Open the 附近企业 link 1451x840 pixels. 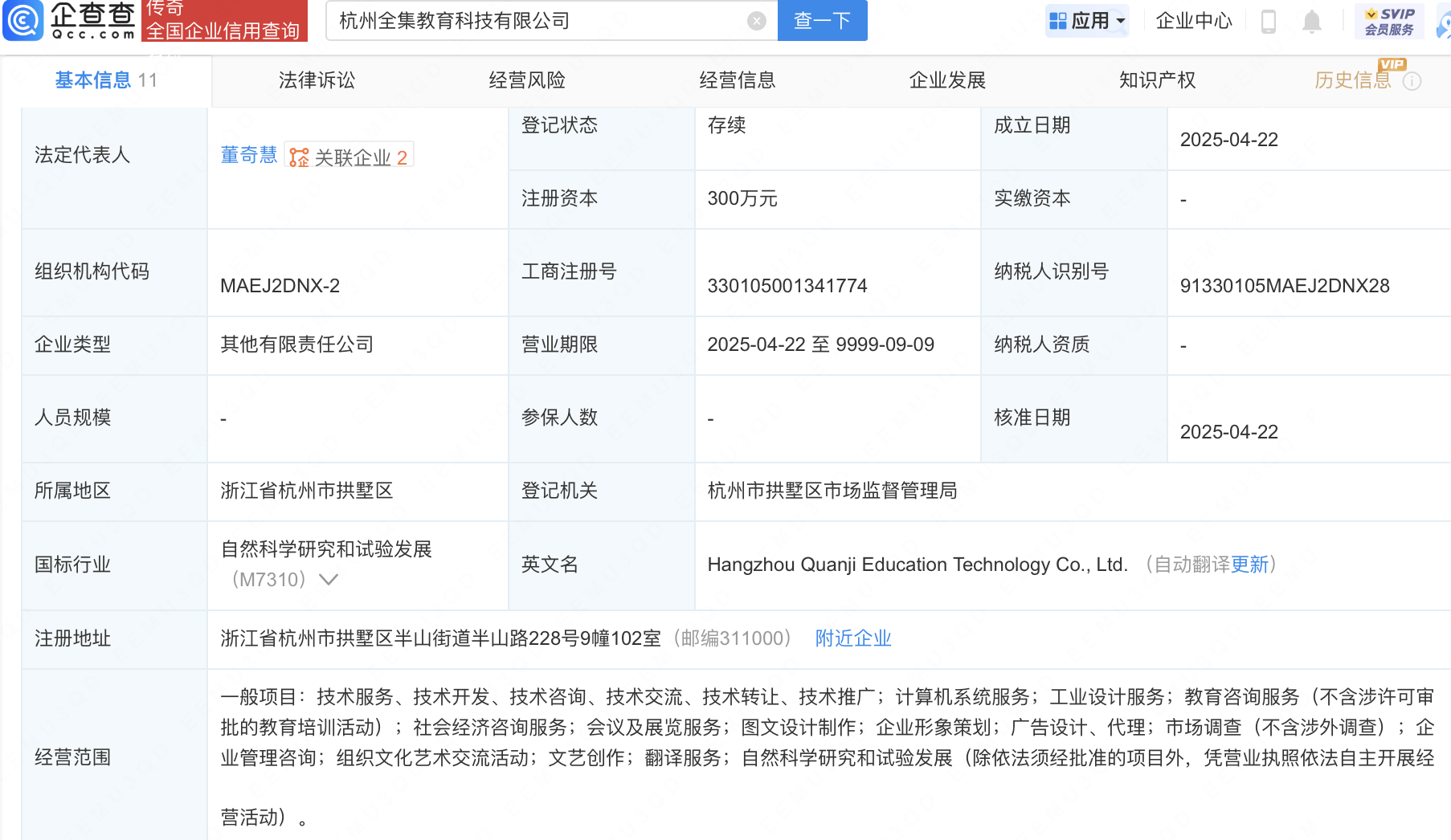pos(853,638)
